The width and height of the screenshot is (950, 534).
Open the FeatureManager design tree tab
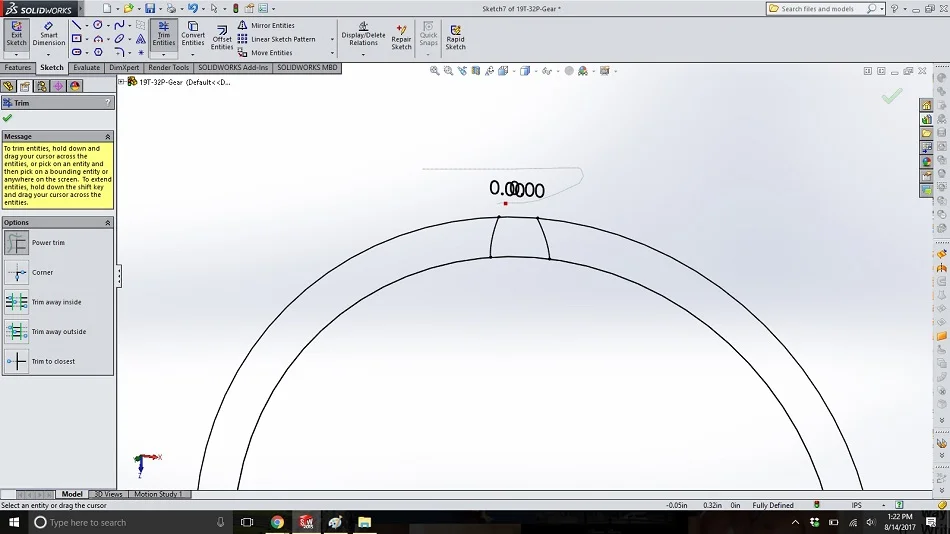[8, 86]
